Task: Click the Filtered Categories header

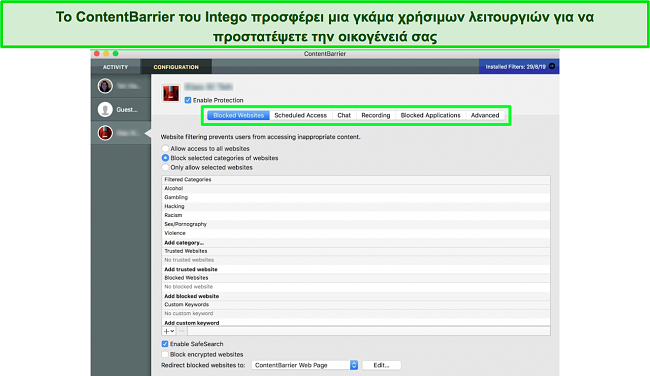Action: point(356,180)
